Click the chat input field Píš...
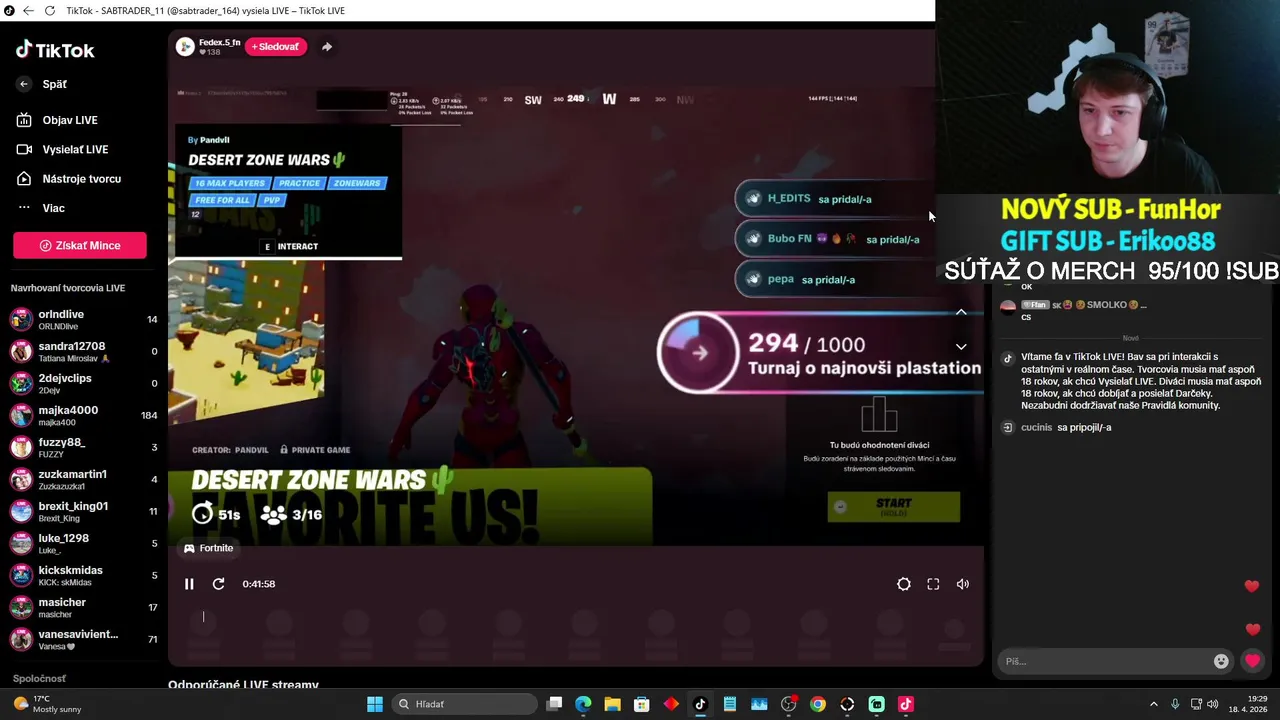The height and width of the screenshot is (720, 1280). [1106, 661]
